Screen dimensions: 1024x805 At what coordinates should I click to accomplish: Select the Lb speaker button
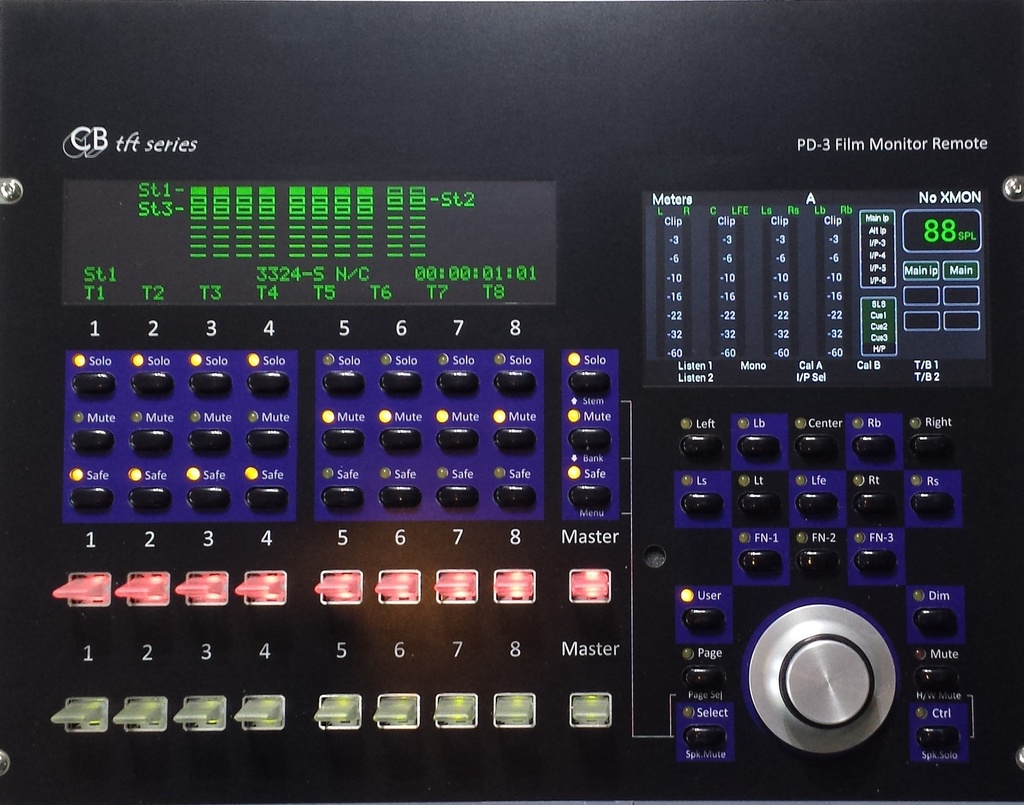[x=758, y=447]
